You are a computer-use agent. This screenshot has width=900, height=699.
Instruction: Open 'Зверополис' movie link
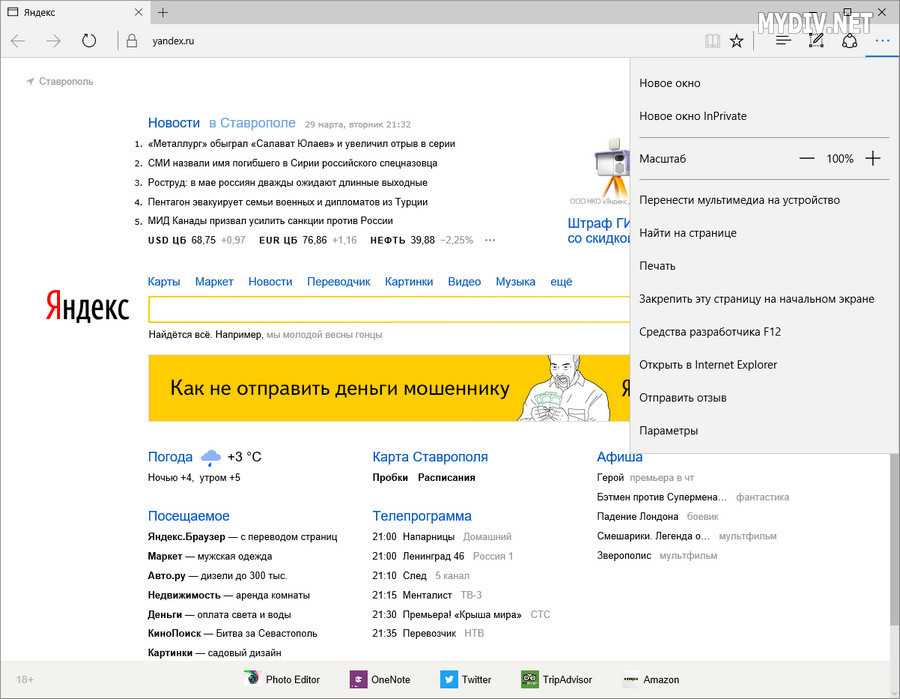624,556
